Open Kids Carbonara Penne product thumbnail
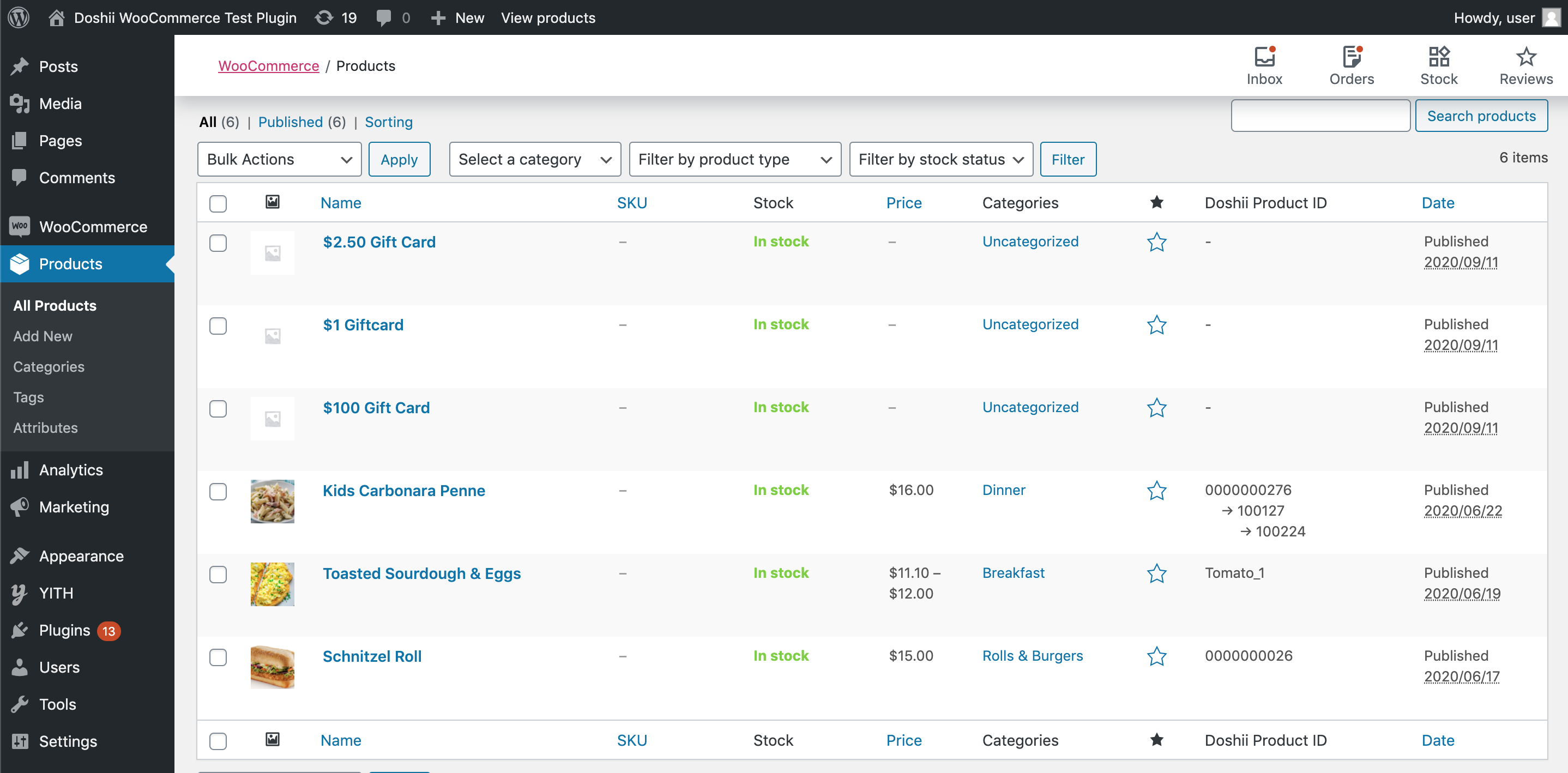Image resolution: width=1568 pixels, height=773 pixels. (272, 502)
